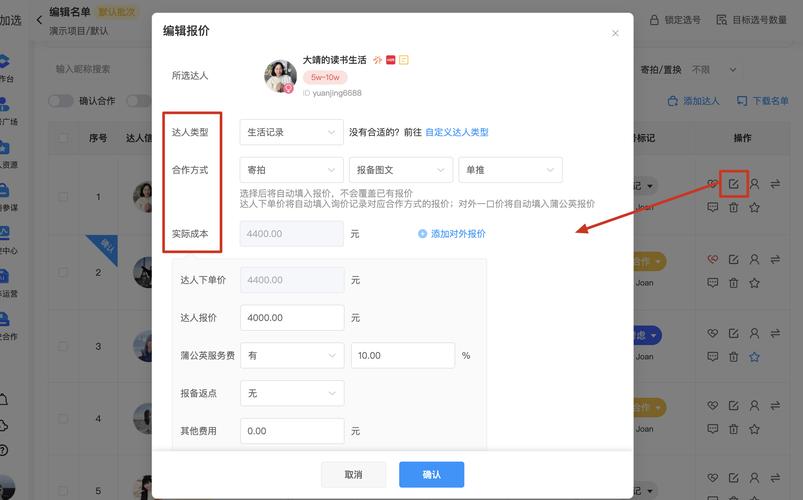The image size is (803, 500).
Task: Click the edit quote icon in row 1
Action: click(x=734, y=184)
